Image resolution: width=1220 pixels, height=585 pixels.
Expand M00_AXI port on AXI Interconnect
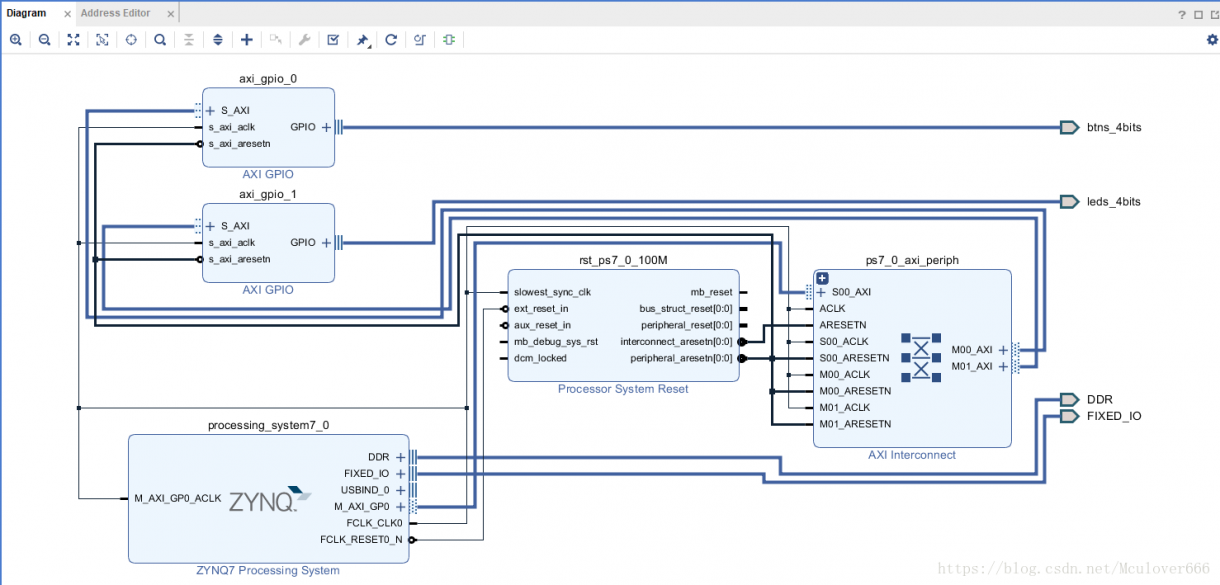1003,350
